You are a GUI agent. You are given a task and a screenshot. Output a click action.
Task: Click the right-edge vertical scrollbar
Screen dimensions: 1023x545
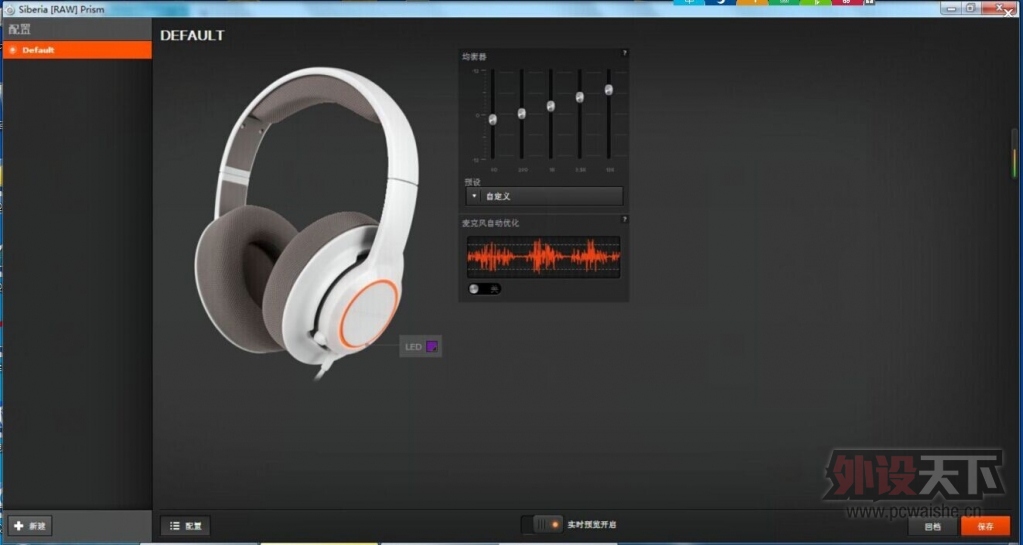point(1014,153)
